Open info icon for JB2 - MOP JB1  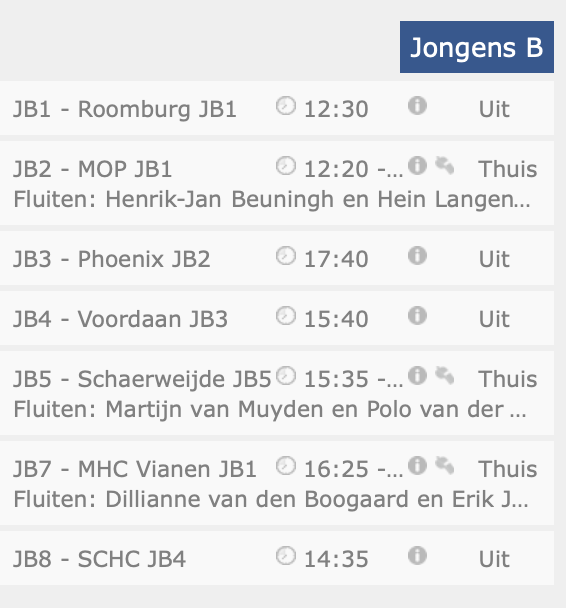[417, 166]
